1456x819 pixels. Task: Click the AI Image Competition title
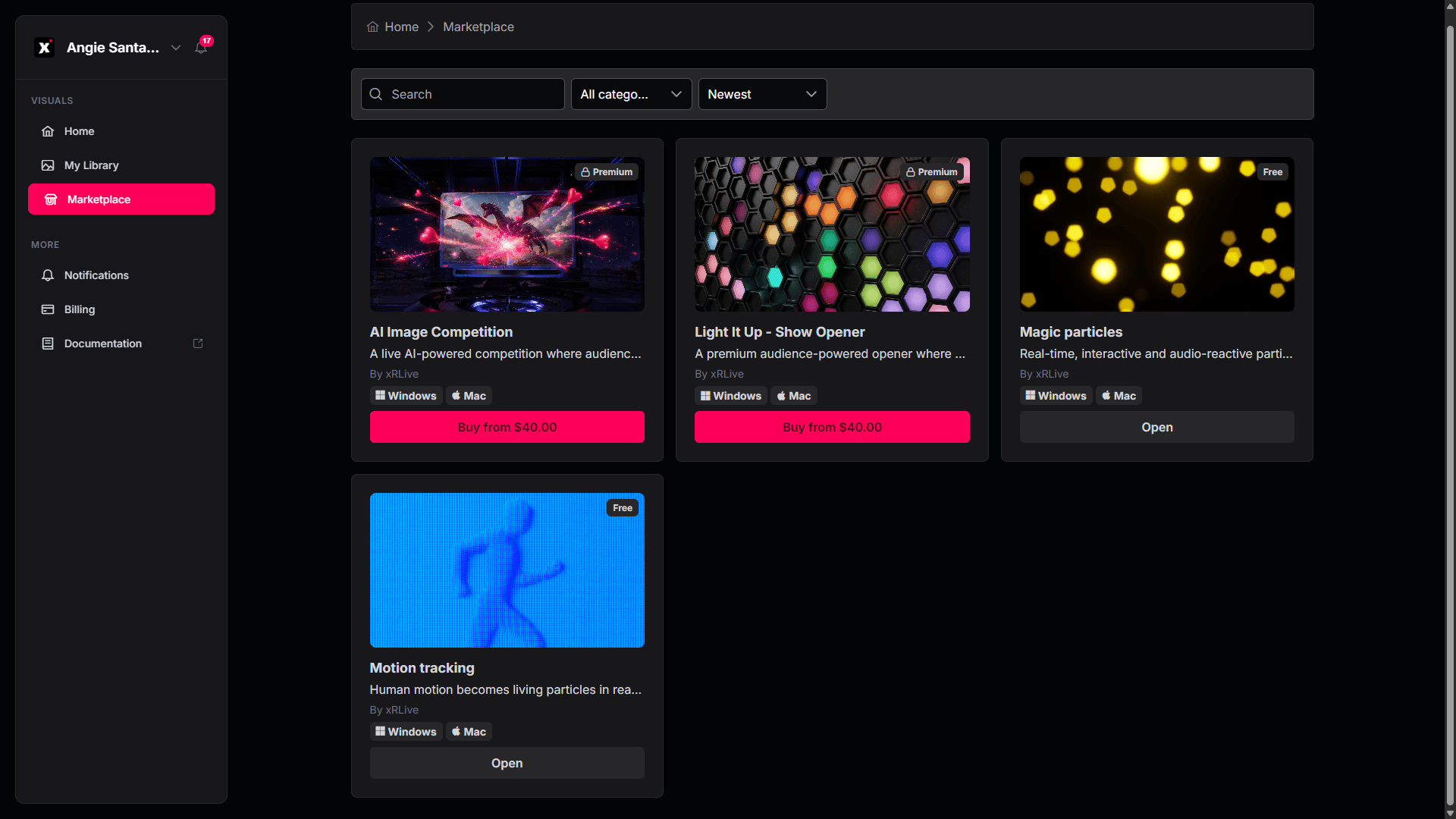tap(441, 332)
